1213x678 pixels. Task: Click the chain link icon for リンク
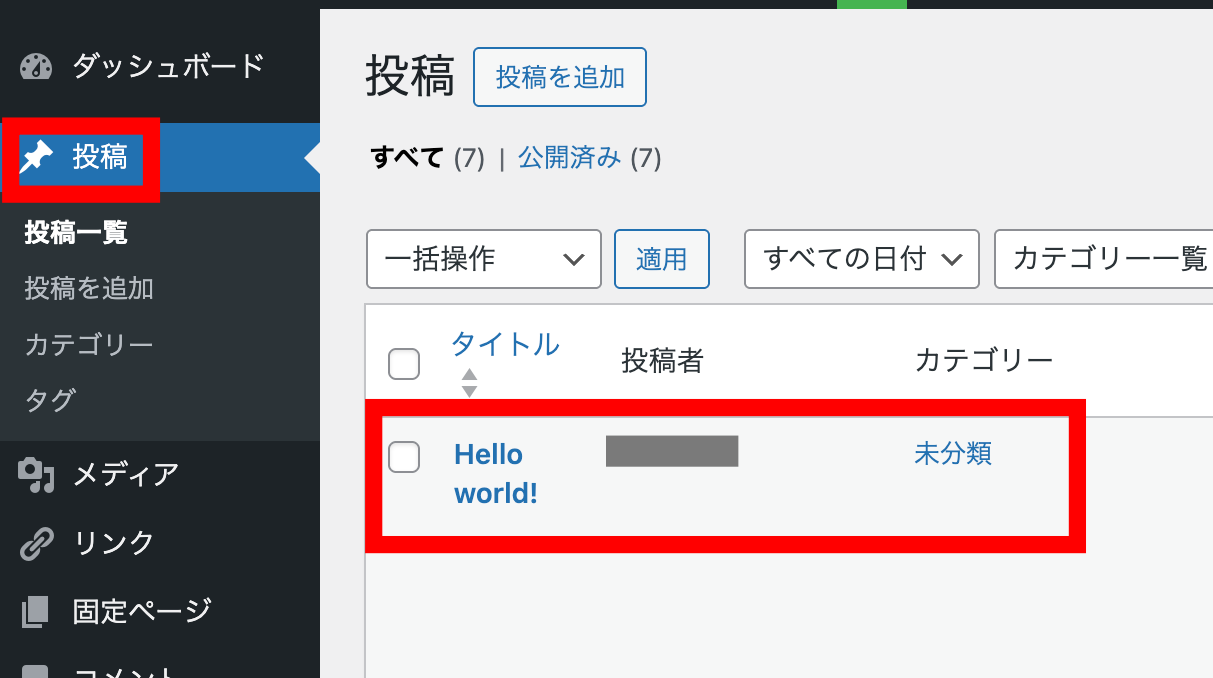pyautogui.click(x=36, y=543)
